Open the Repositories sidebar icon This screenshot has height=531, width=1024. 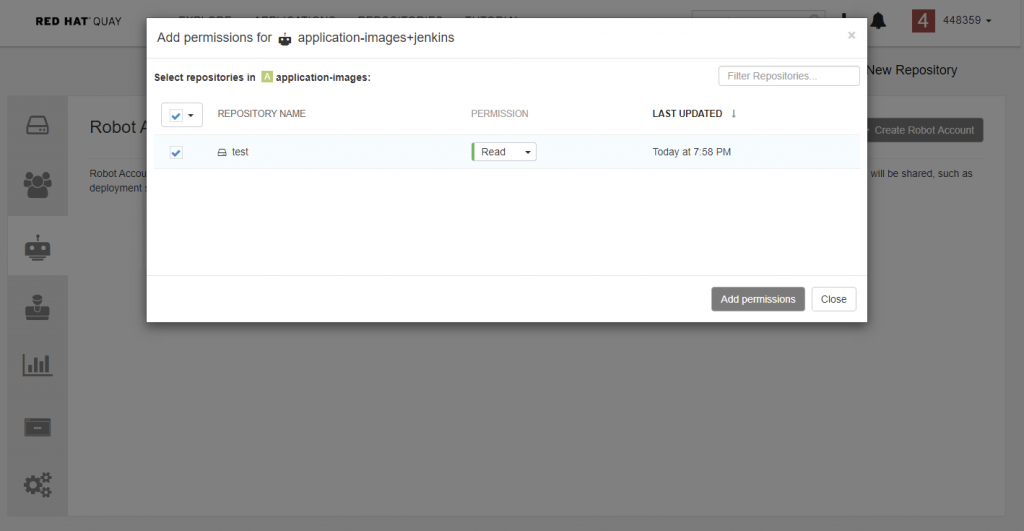[x=37, y=125]
